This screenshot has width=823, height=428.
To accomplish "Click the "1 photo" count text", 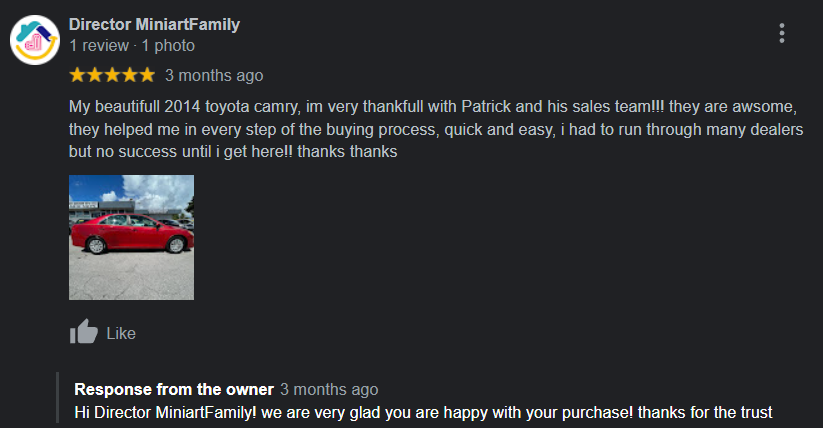I will [x=168, y=46].
